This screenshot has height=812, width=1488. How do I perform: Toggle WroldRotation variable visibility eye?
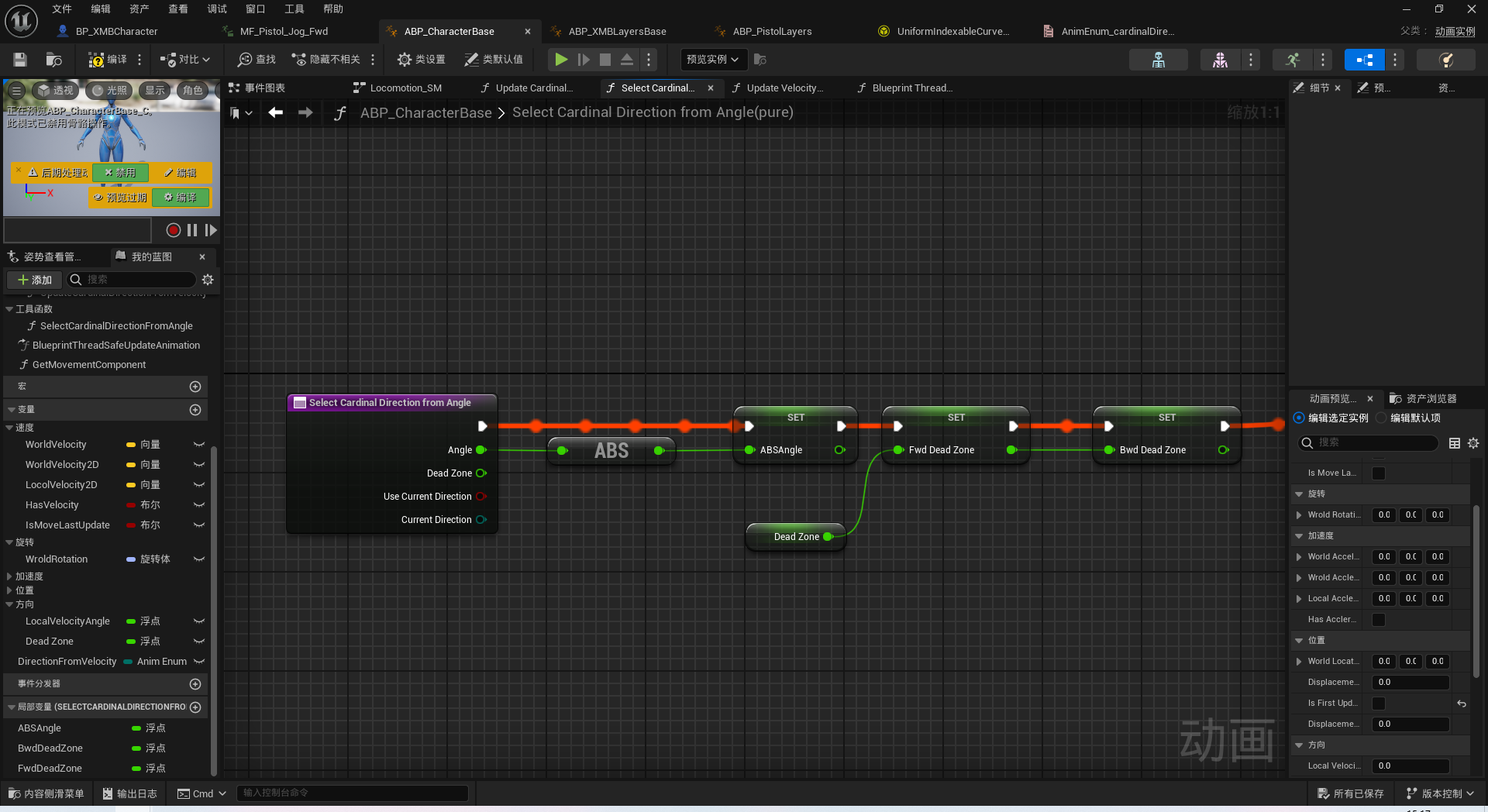click(x=199, y=559)
